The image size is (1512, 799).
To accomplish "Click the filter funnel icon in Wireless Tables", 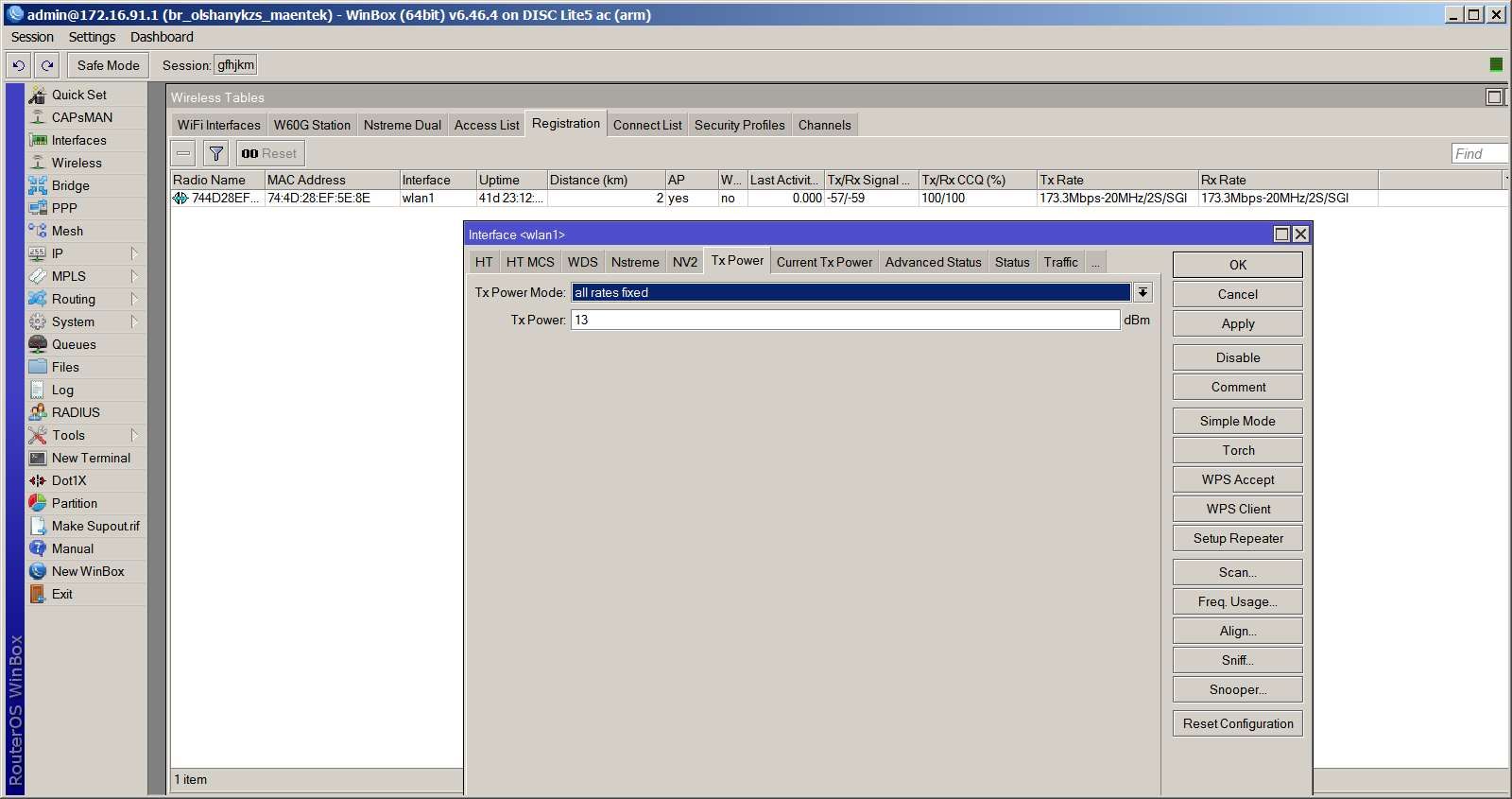I will click(216, 153).
